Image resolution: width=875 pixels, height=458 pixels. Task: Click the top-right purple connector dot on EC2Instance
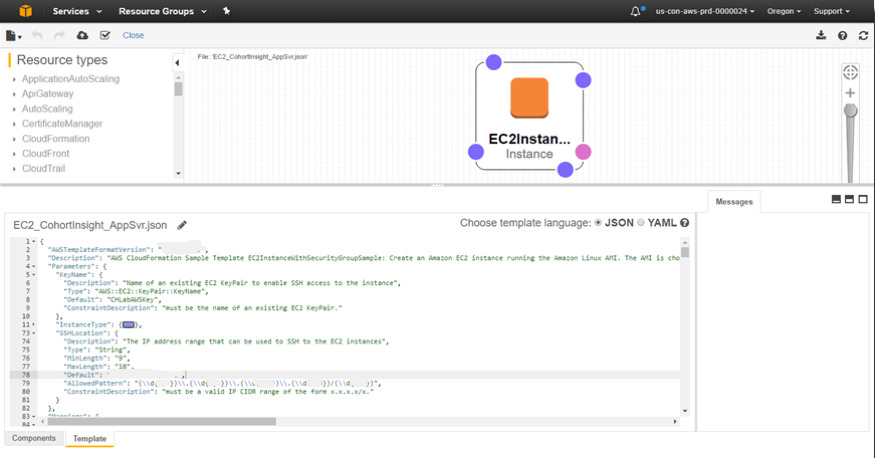click(583, 80)
